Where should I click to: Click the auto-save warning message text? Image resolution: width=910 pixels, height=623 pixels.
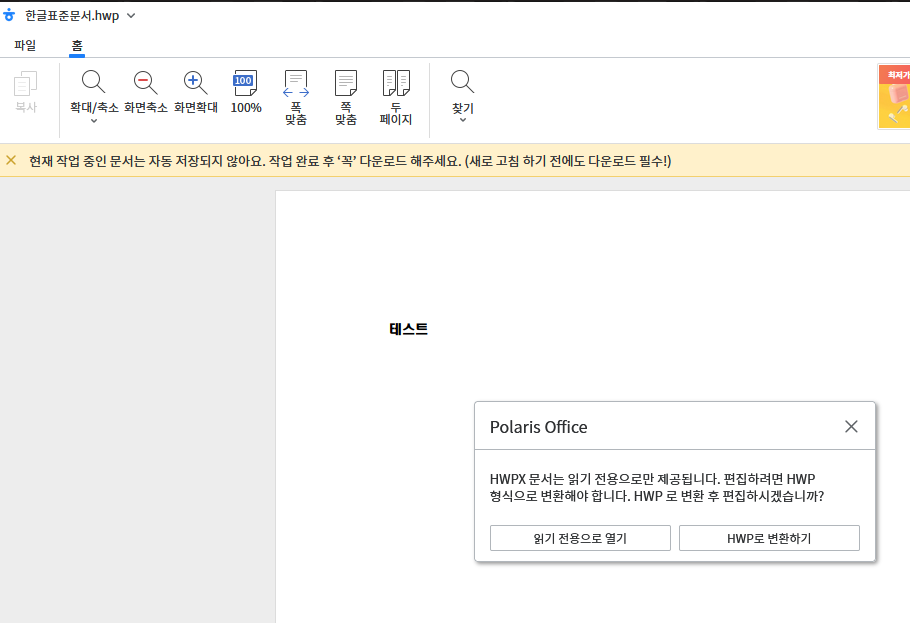tap(350, 161)
